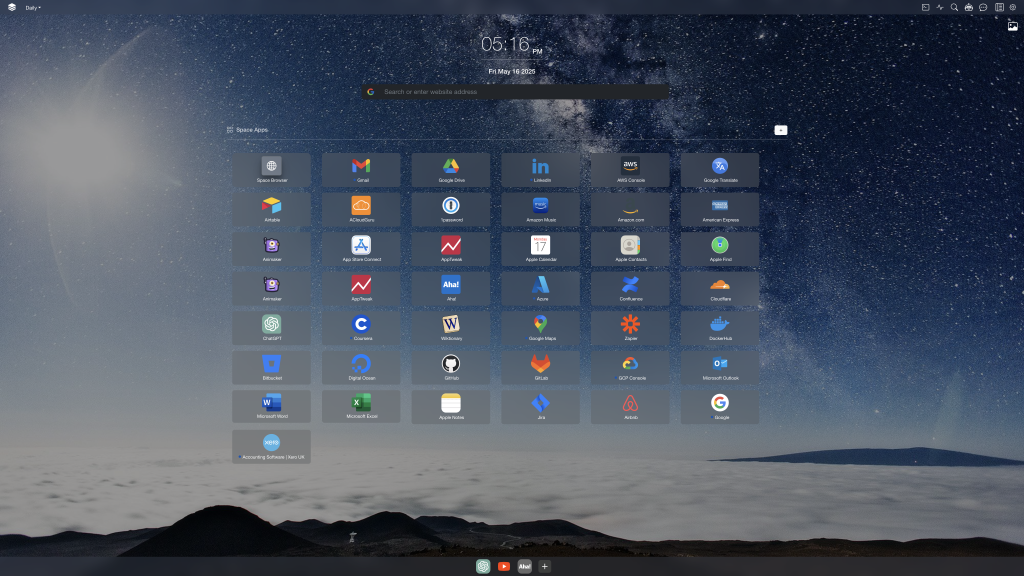1024x576 pixels.
Task: Open the Apple Calendar tile
Action: (x=540, y=249)
